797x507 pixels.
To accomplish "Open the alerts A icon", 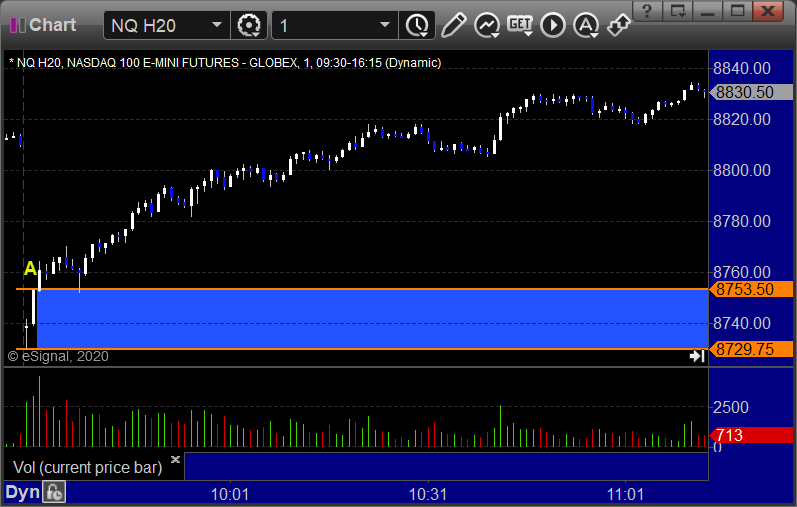I will coord(586,25).
